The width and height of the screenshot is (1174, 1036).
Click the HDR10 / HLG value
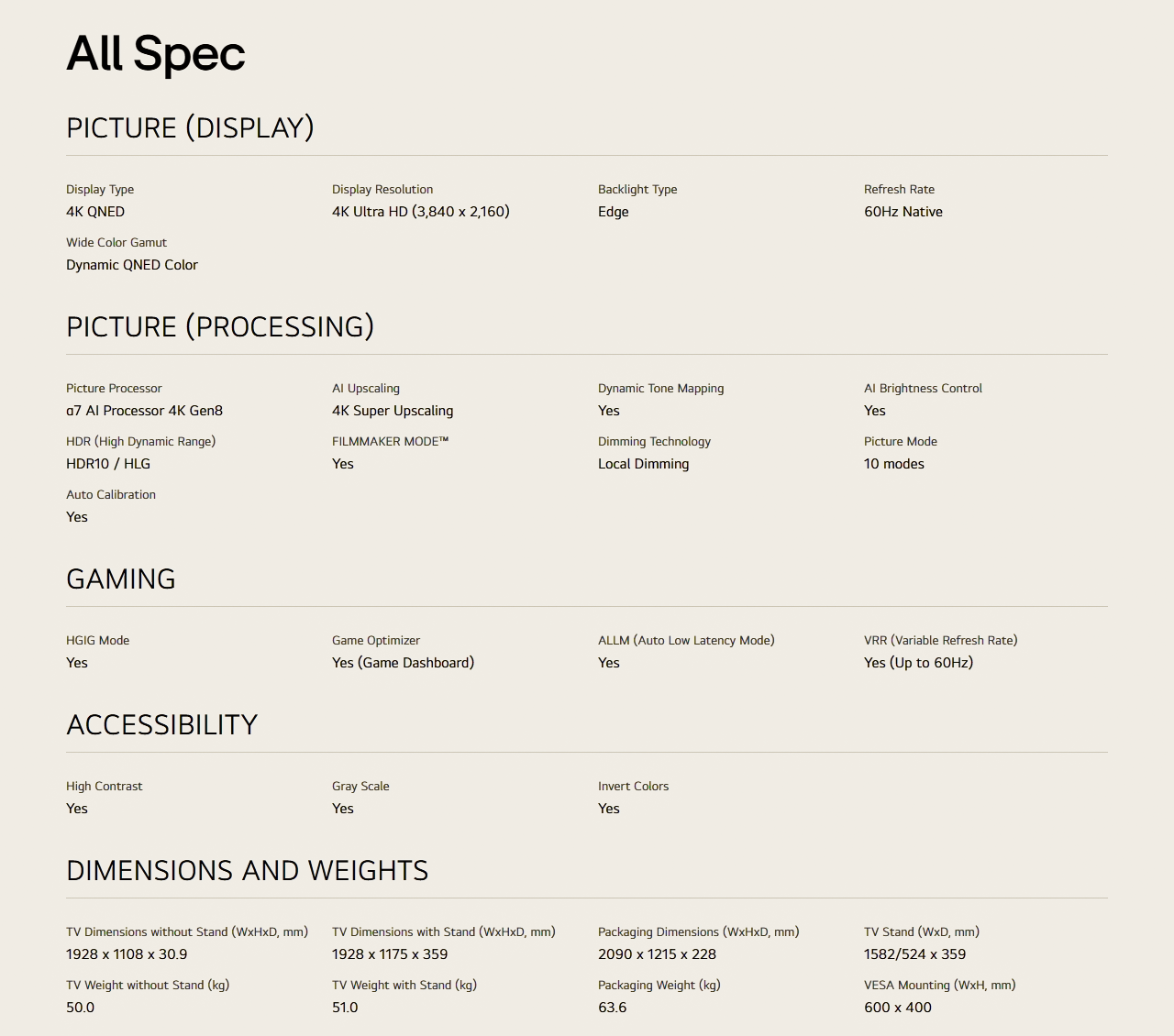tap(108, 464)
